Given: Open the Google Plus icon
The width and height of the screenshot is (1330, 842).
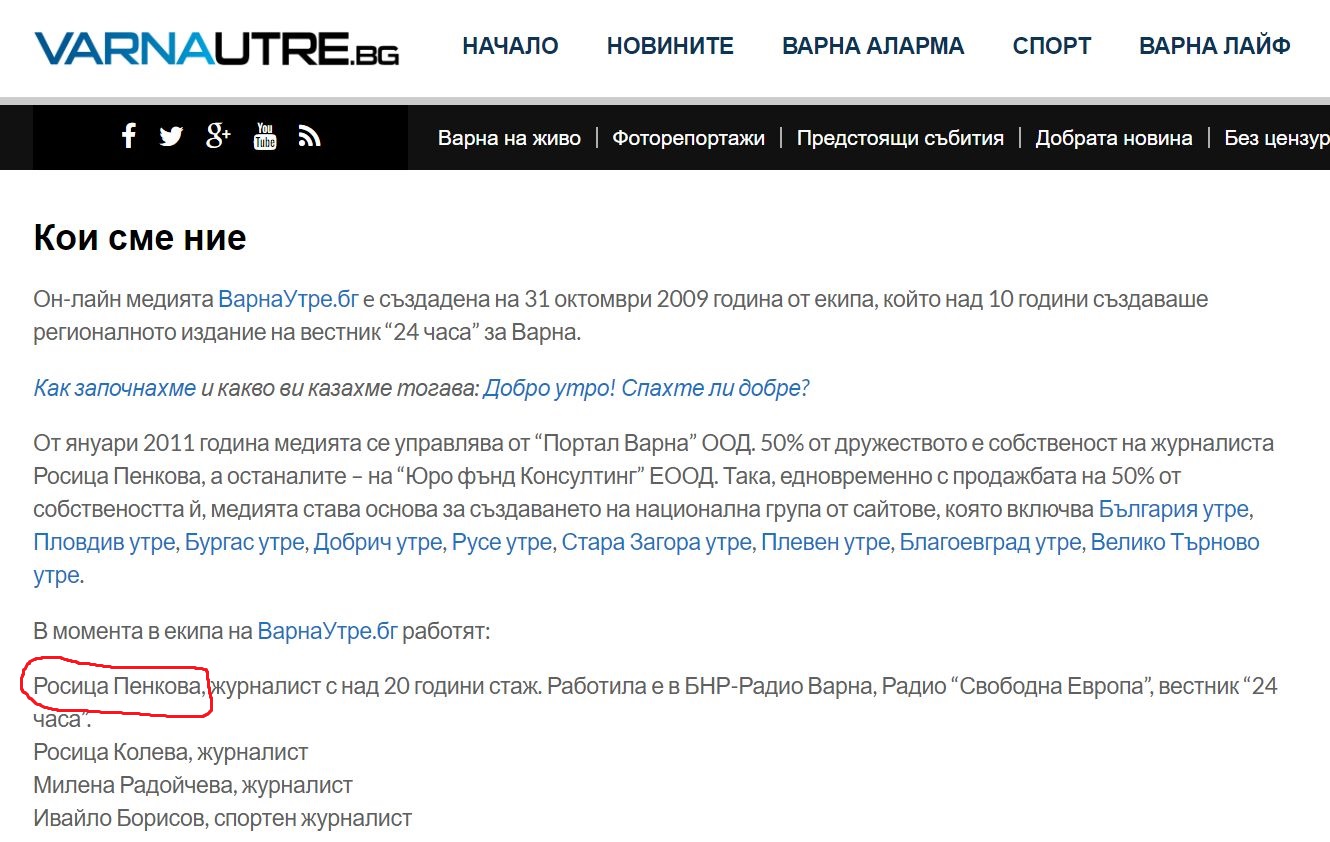Looking at the screenshot, I should pyautogui.click(x=218, y=136).
